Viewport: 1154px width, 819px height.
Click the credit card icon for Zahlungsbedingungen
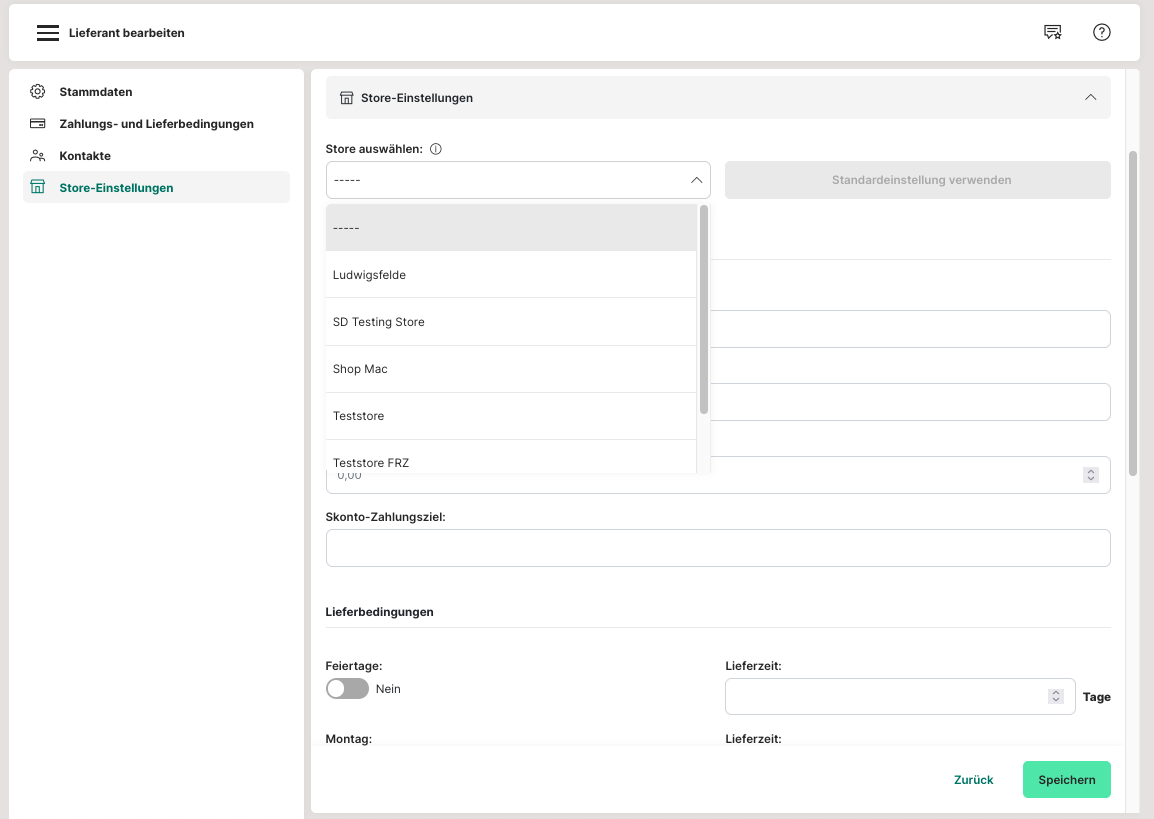pyautogui.click(x=38, y=124)
